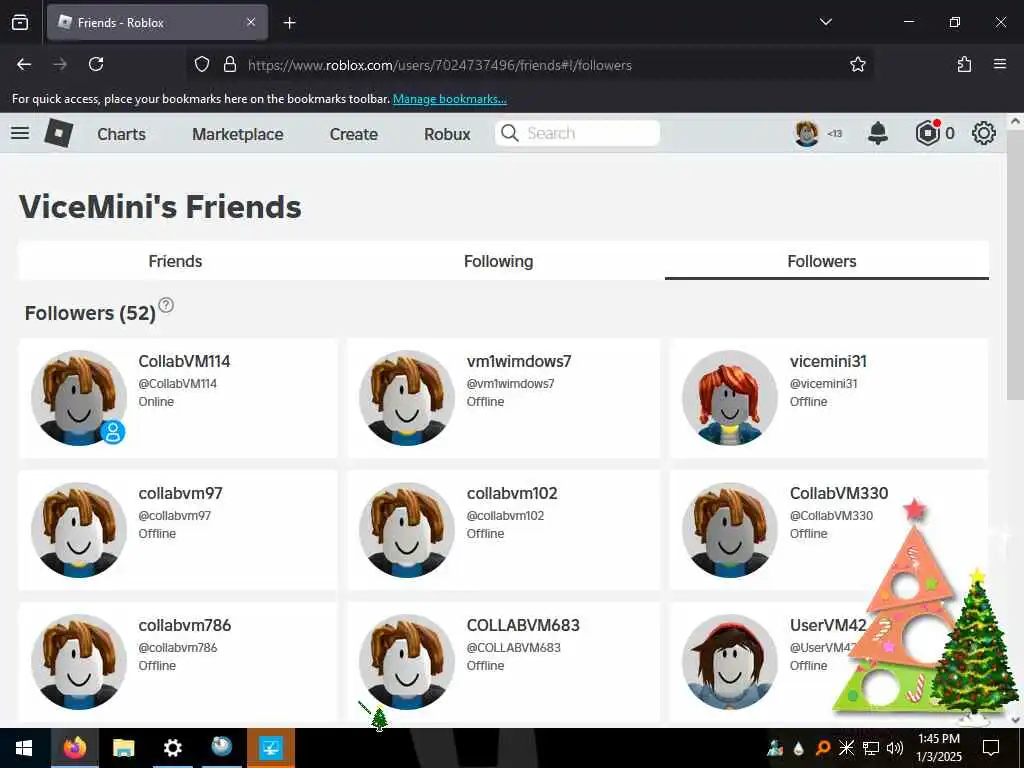
Task: Click the network tray icon
Action: [x=871, y=748]
